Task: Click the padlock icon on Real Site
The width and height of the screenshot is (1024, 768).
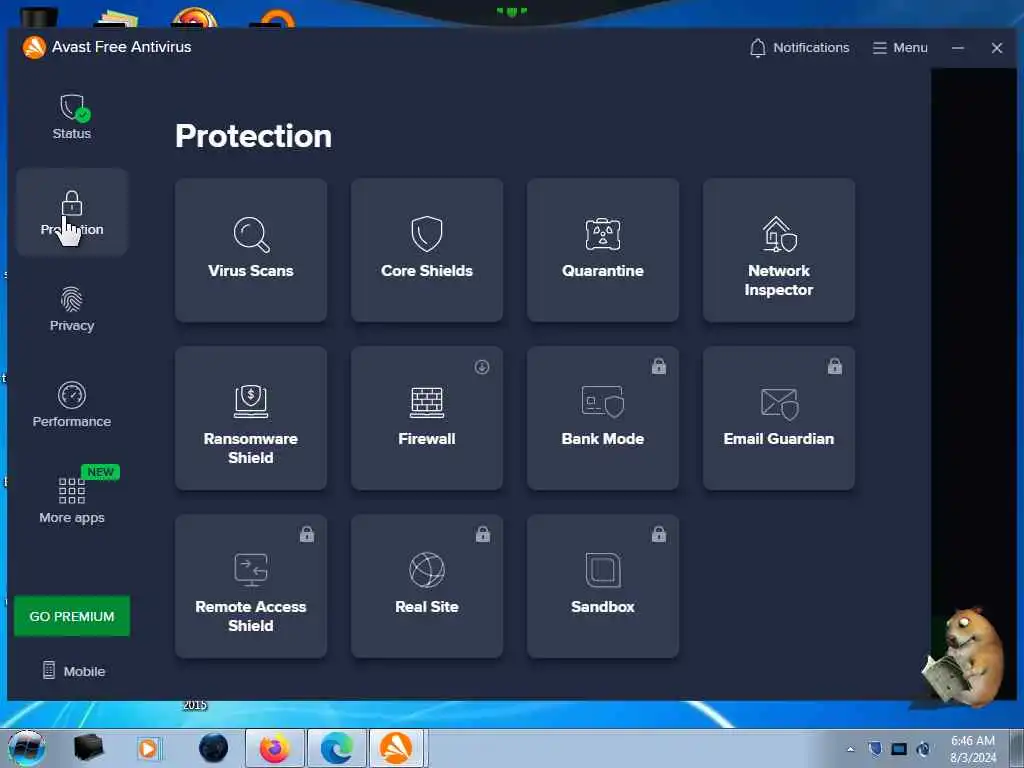Action: pyautogui.click(x=483, y=534)
